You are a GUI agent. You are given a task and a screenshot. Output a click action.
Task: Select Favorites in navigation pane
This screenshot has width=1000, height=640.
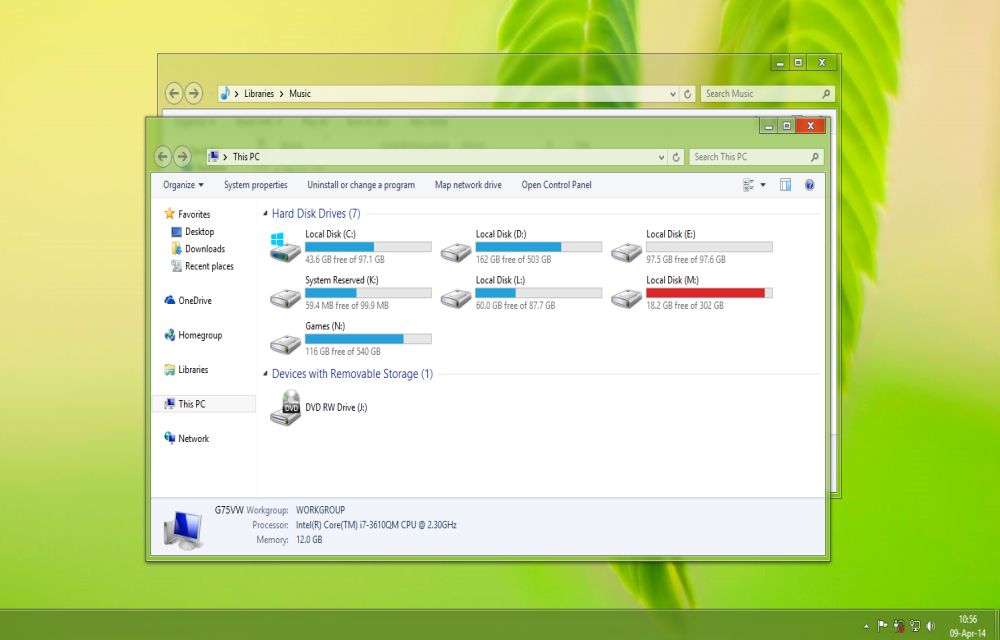click(194, 214)
